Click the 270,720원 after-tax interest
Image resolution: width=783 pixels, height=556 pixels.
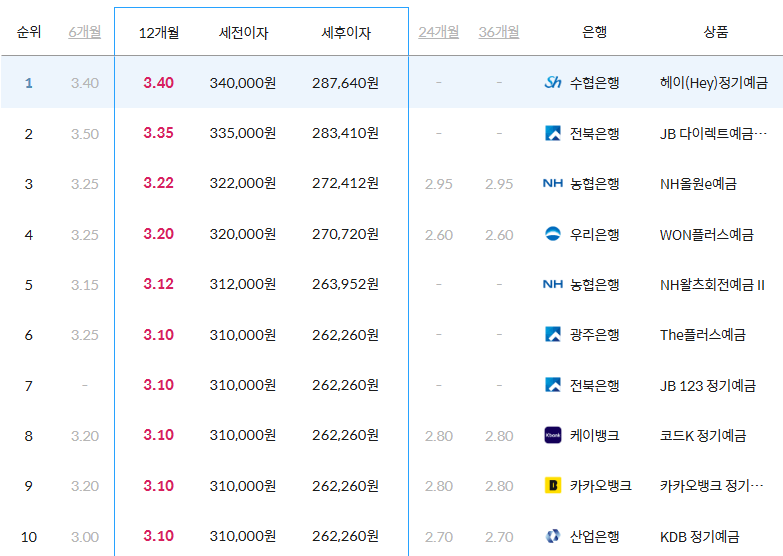(x=346, y=234)
